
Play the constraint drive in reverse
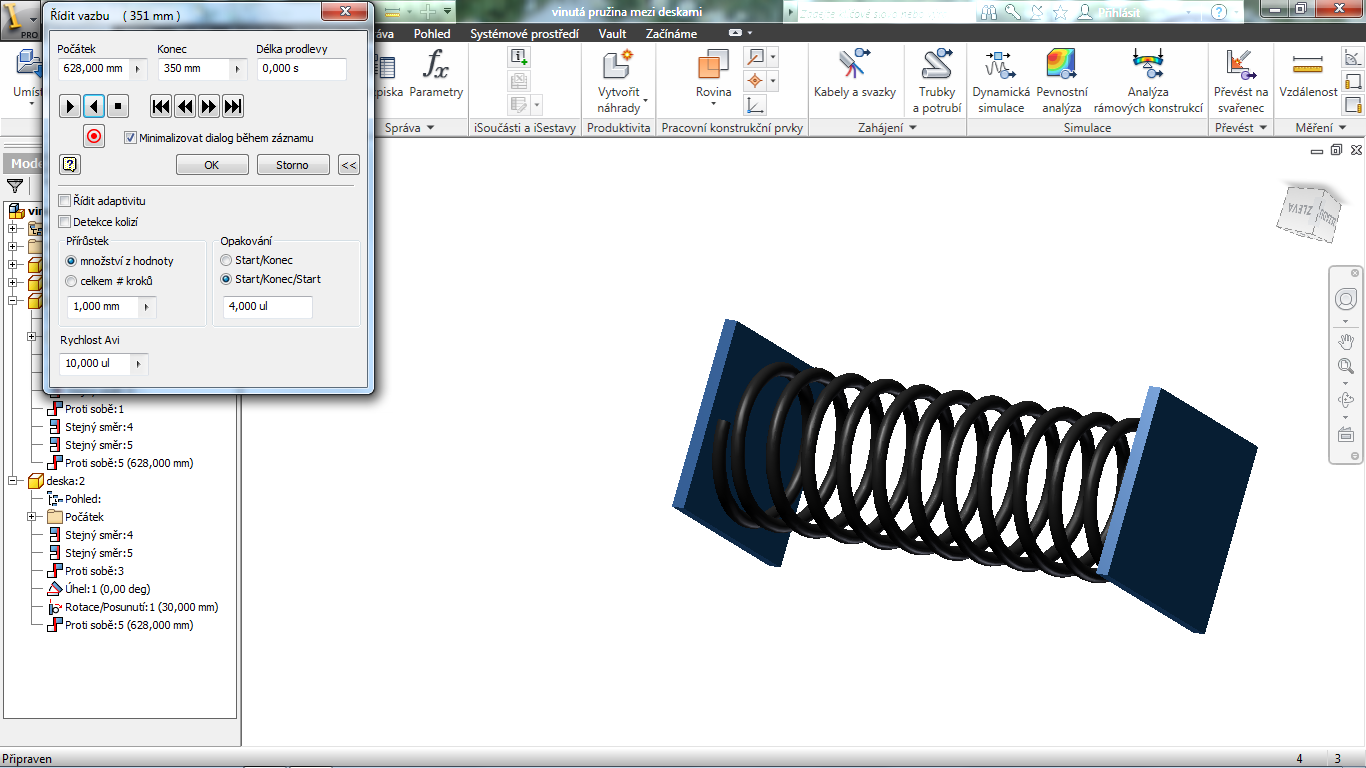94,106
